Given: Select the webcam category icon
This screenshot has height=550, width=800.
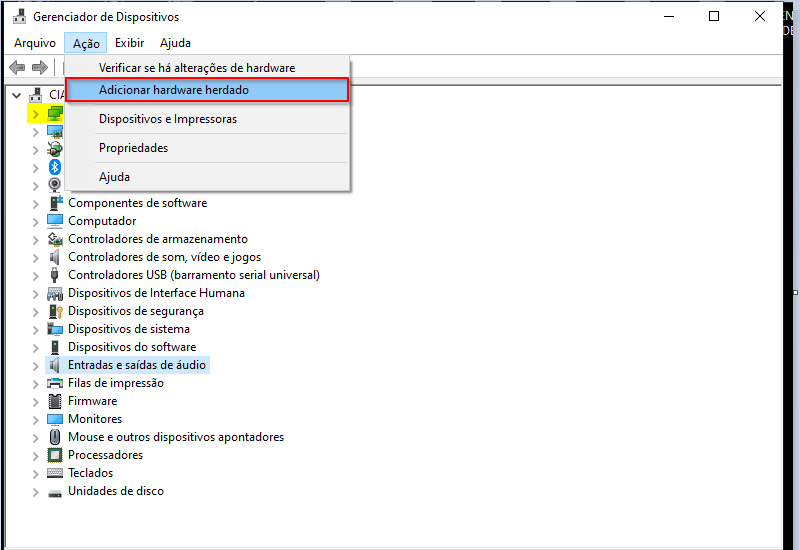Looking at the screenshot, I should pos(55,185).
